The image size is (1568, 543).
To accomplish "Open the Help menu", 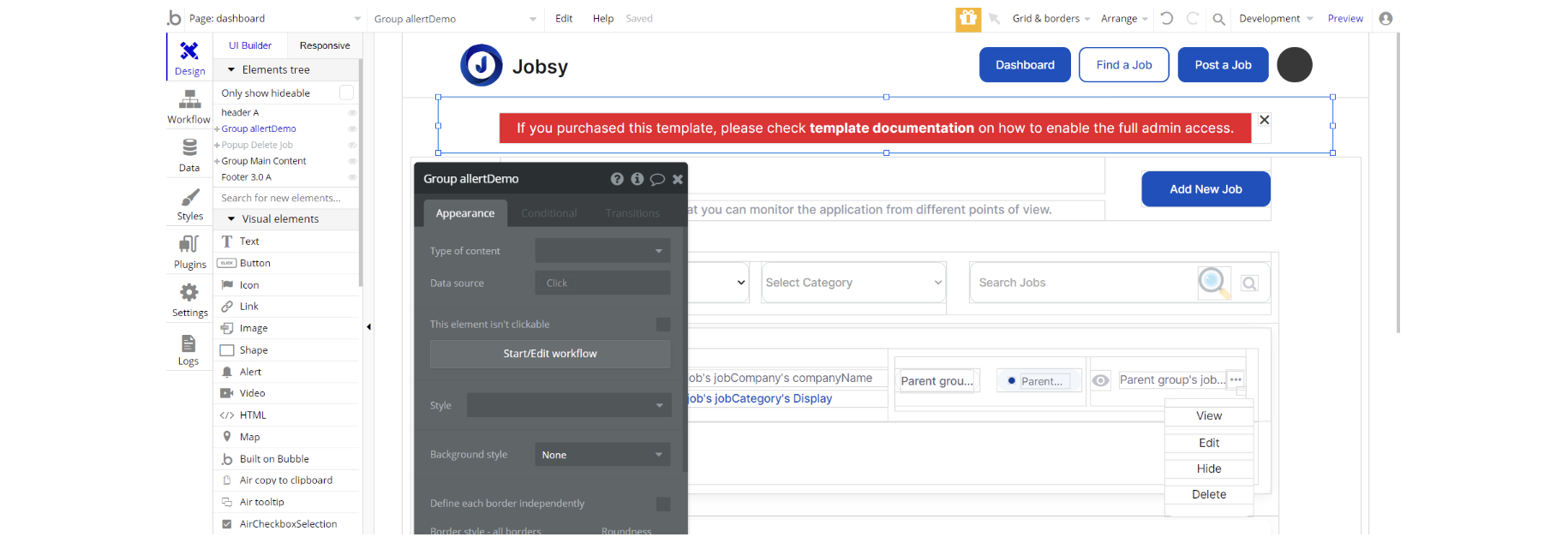I will (603, 19).
